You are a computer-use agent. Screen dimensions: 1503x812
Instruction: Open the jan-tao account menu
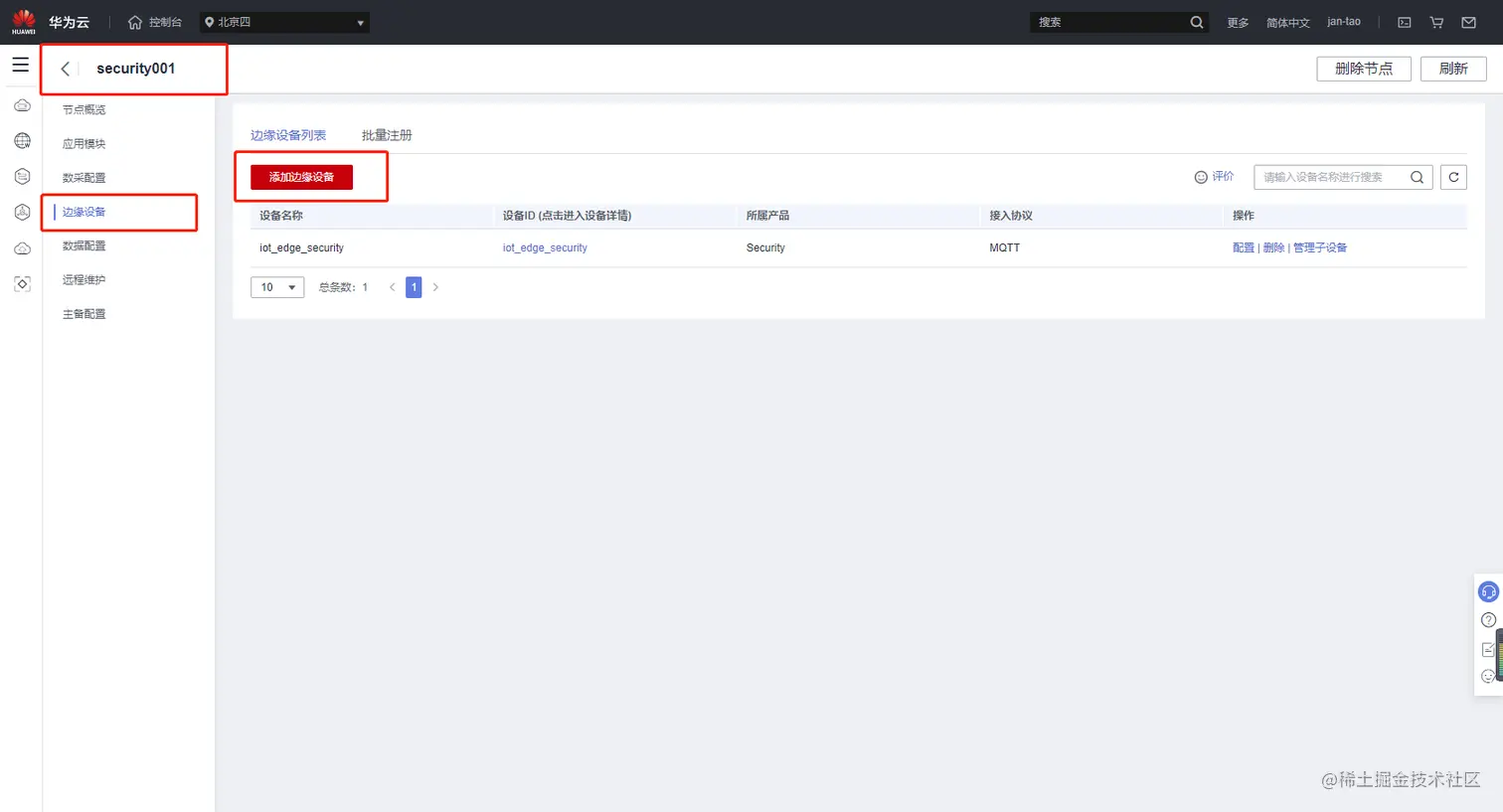point(1344,22)
